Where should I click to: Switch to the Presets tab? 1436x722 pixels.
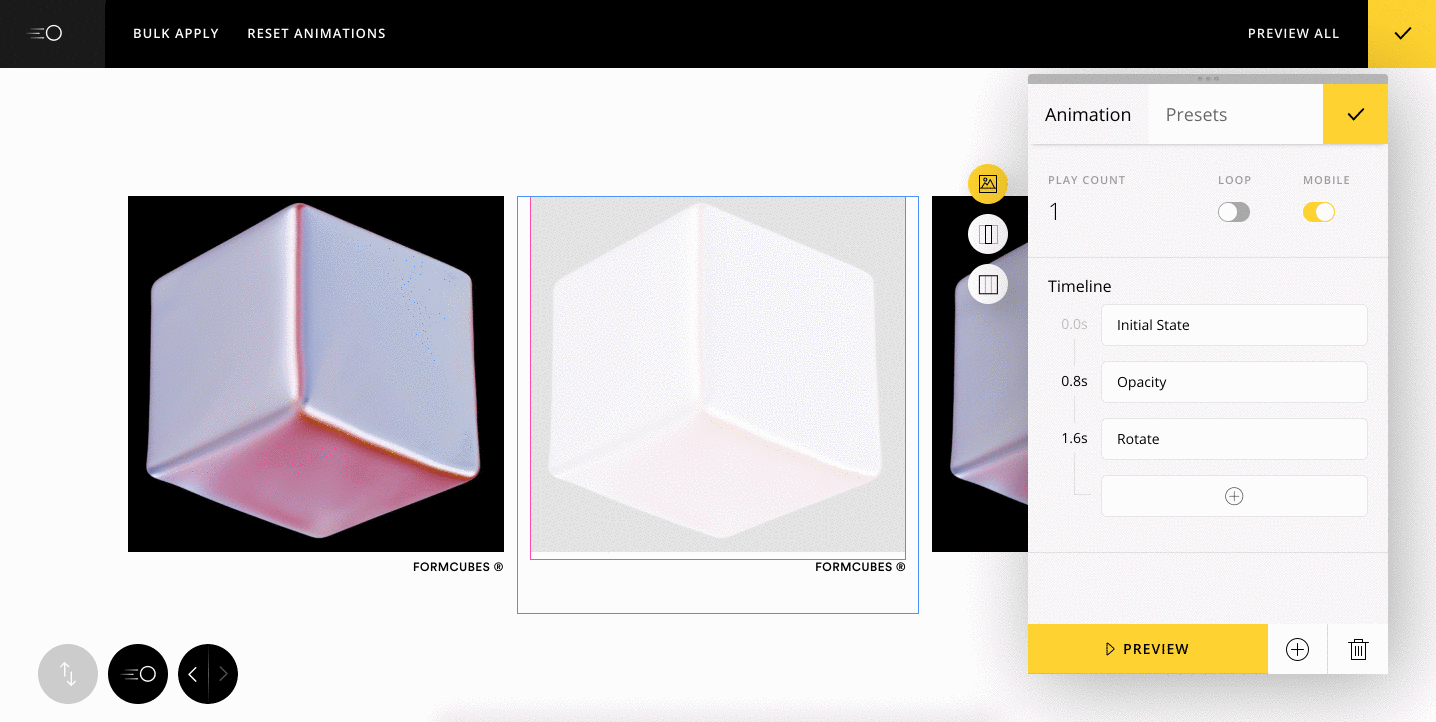1196,114
